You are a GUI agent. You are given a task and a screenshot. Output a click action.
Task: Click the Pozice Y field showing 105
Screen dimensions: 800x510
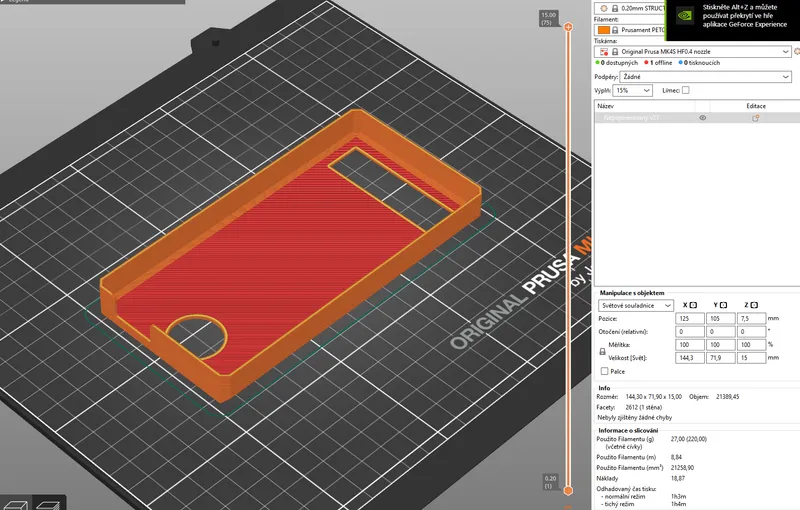click(720, 318)
